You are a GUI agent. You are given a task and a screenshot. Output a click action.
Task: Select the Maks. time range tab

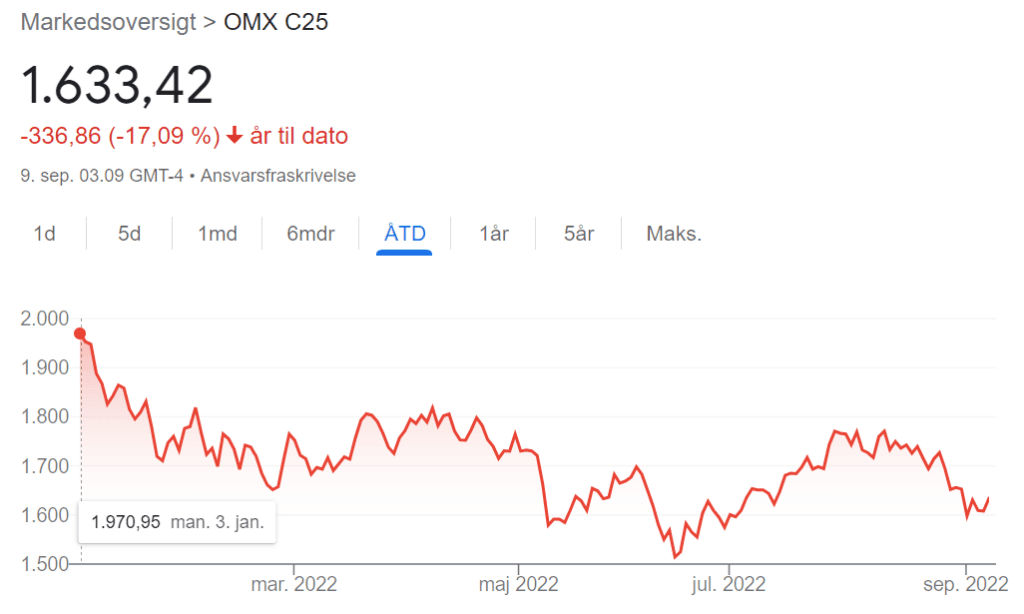(674, 234)
